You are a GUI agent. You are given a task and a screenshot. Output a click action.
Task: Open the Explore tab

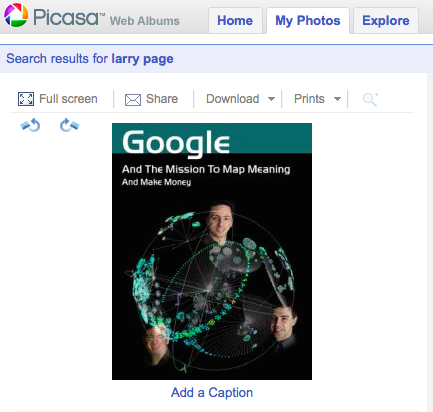[386, 21]
